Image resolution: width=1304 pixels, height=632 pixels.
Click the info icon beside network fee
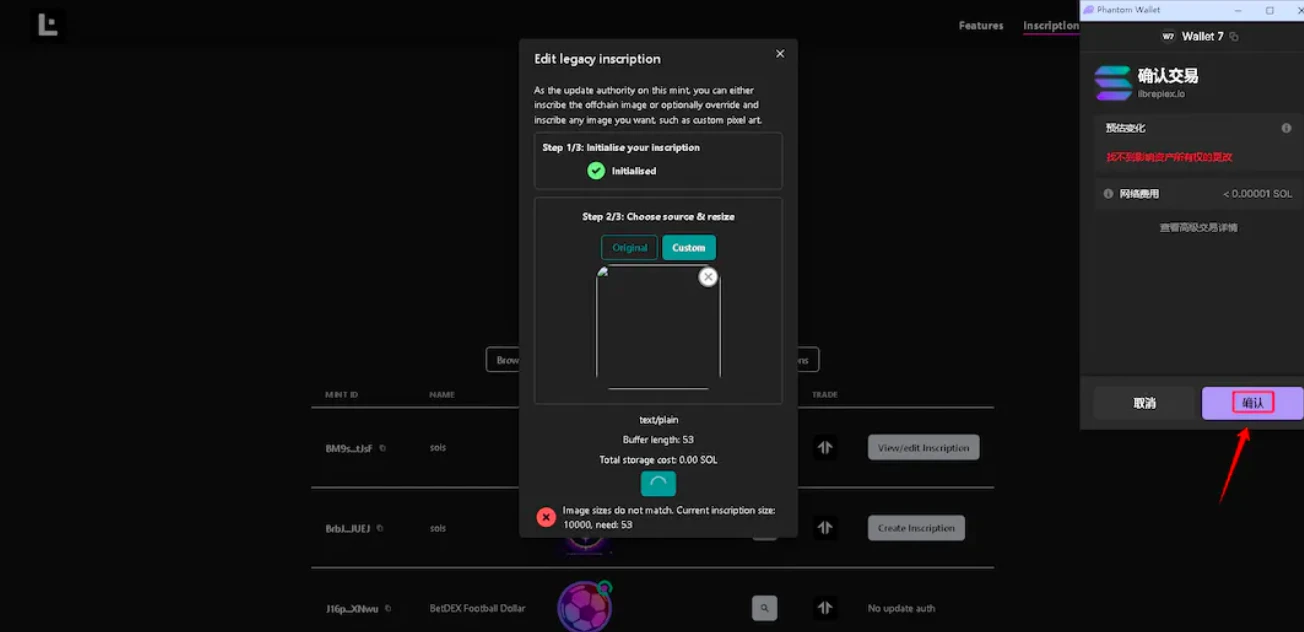coord(1108,194)
